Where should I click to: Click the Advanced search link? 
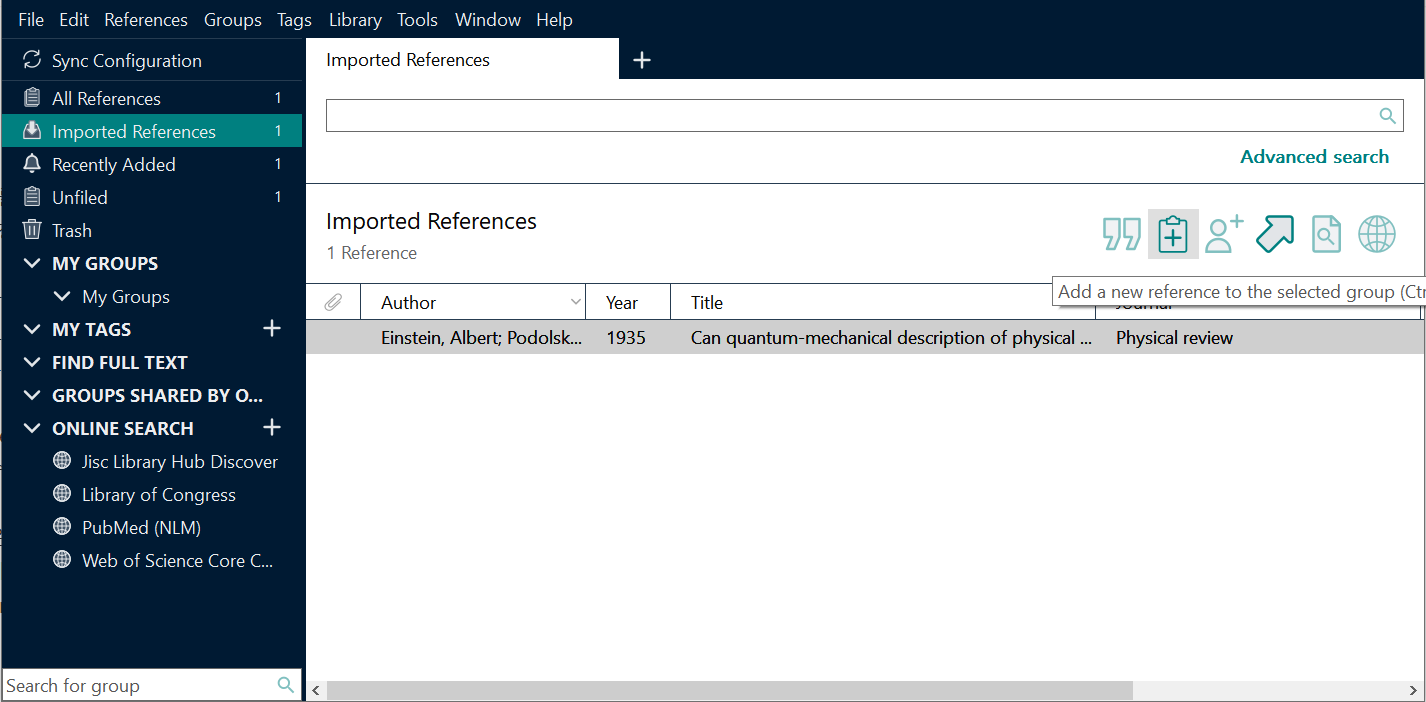(x=1314, y=157)
